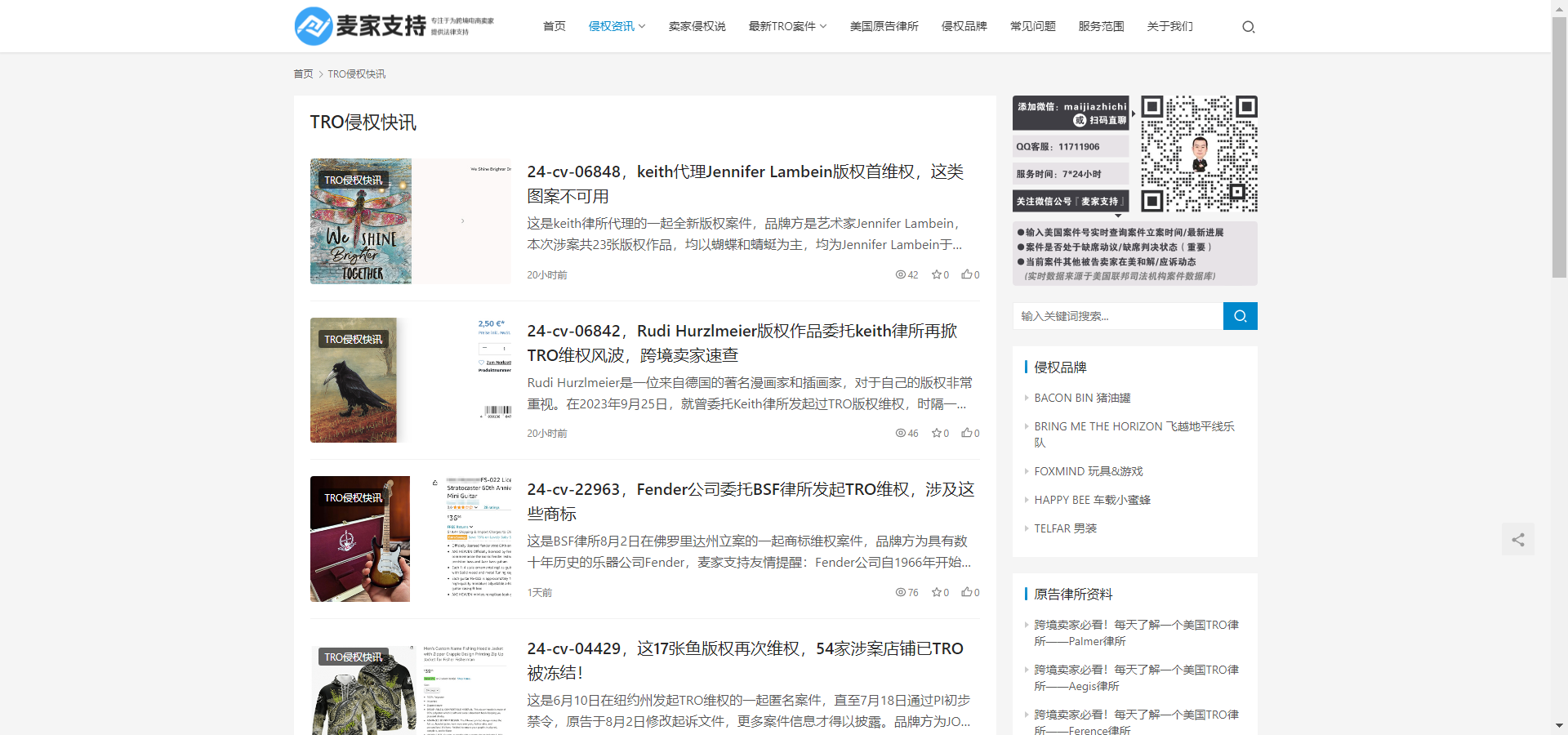Favorite the 24-cv-06848 article with star icon
1568x735 pixels.
click(x=940, y=275)
